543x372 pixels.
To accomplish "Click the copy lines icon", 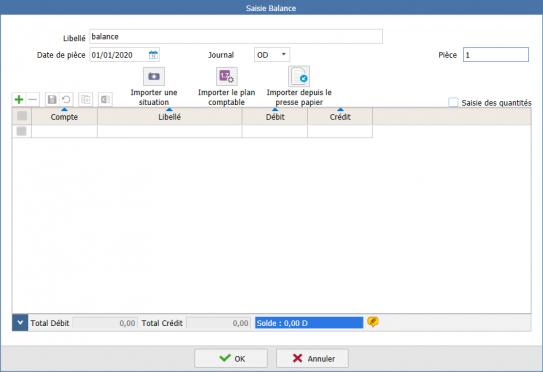I will click(x=86, y=100).
